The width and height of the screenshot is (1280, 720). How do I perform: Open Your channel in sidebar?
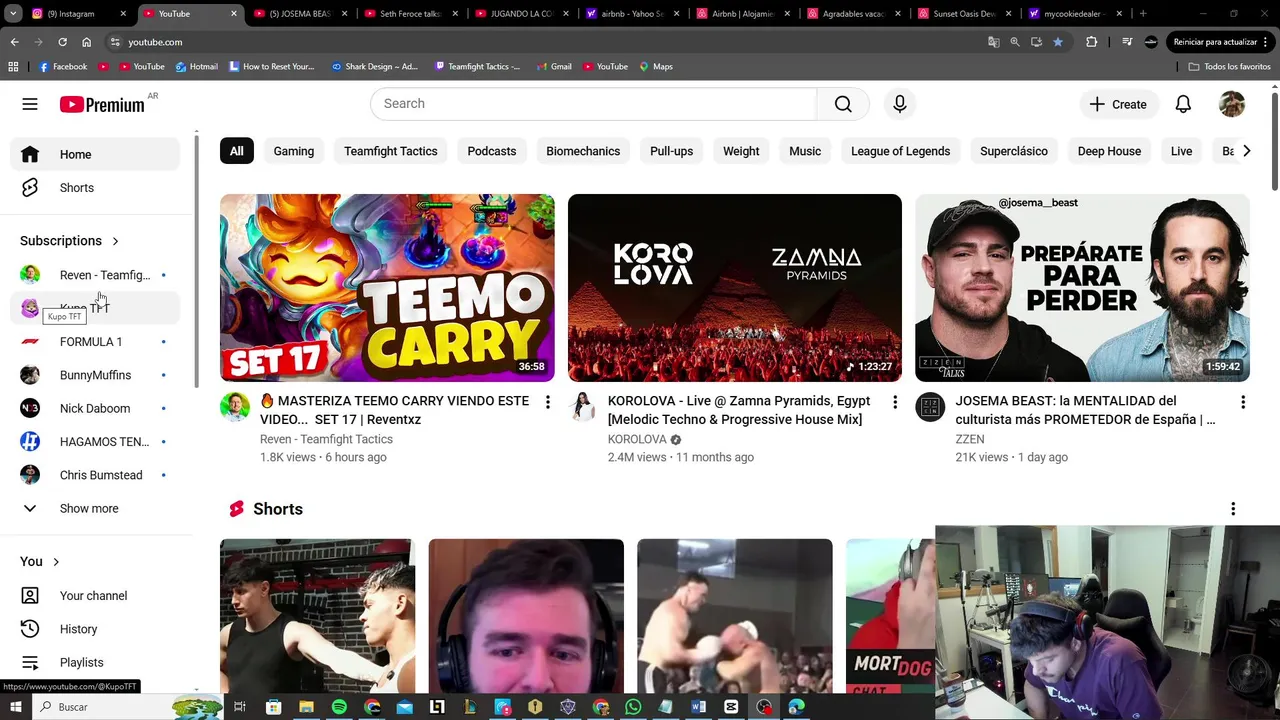[x=95, y=596]
